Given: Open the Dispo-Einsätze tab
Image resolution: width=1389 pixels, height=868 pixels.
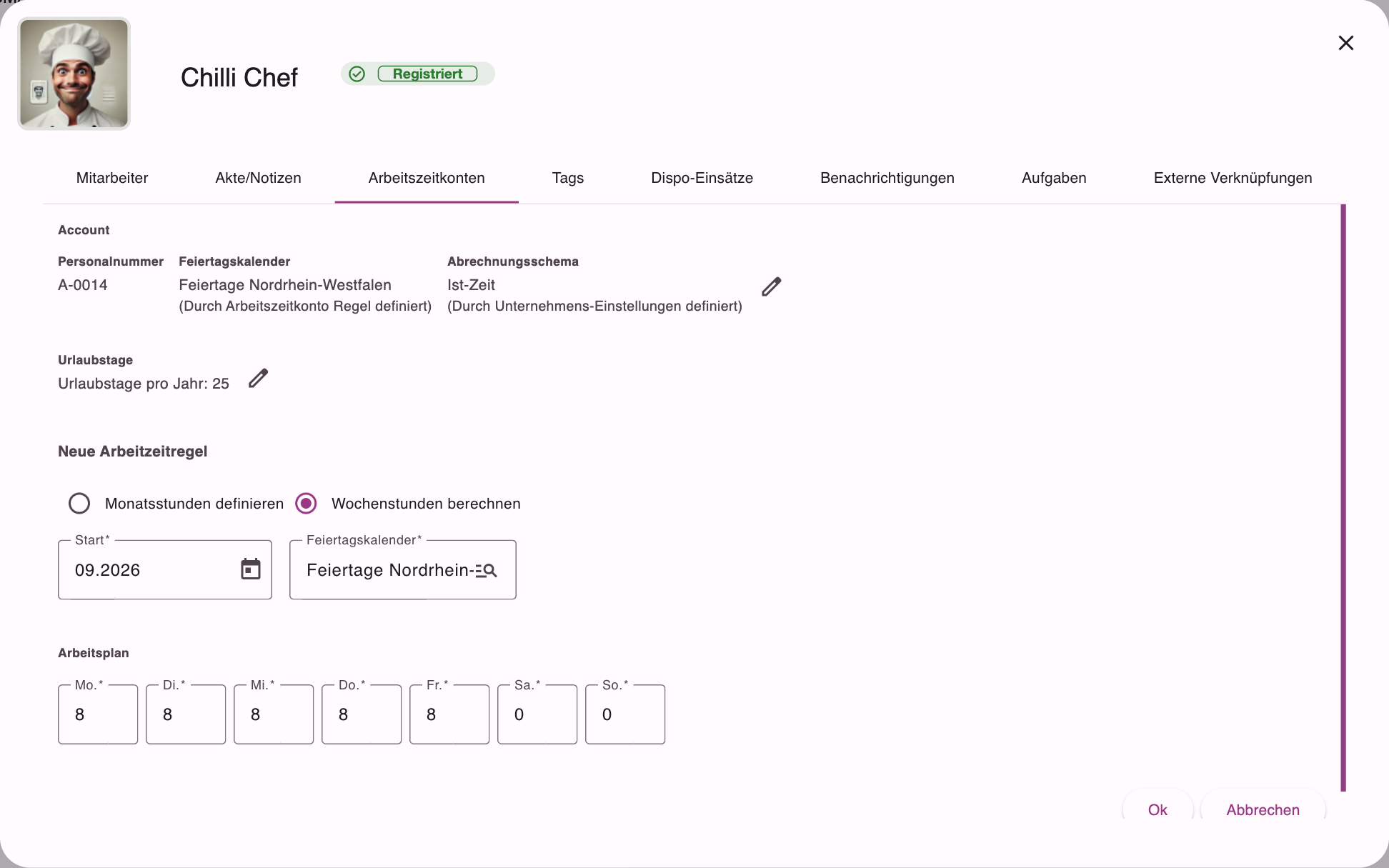Looking at the screenshot, I should [702, 178].
